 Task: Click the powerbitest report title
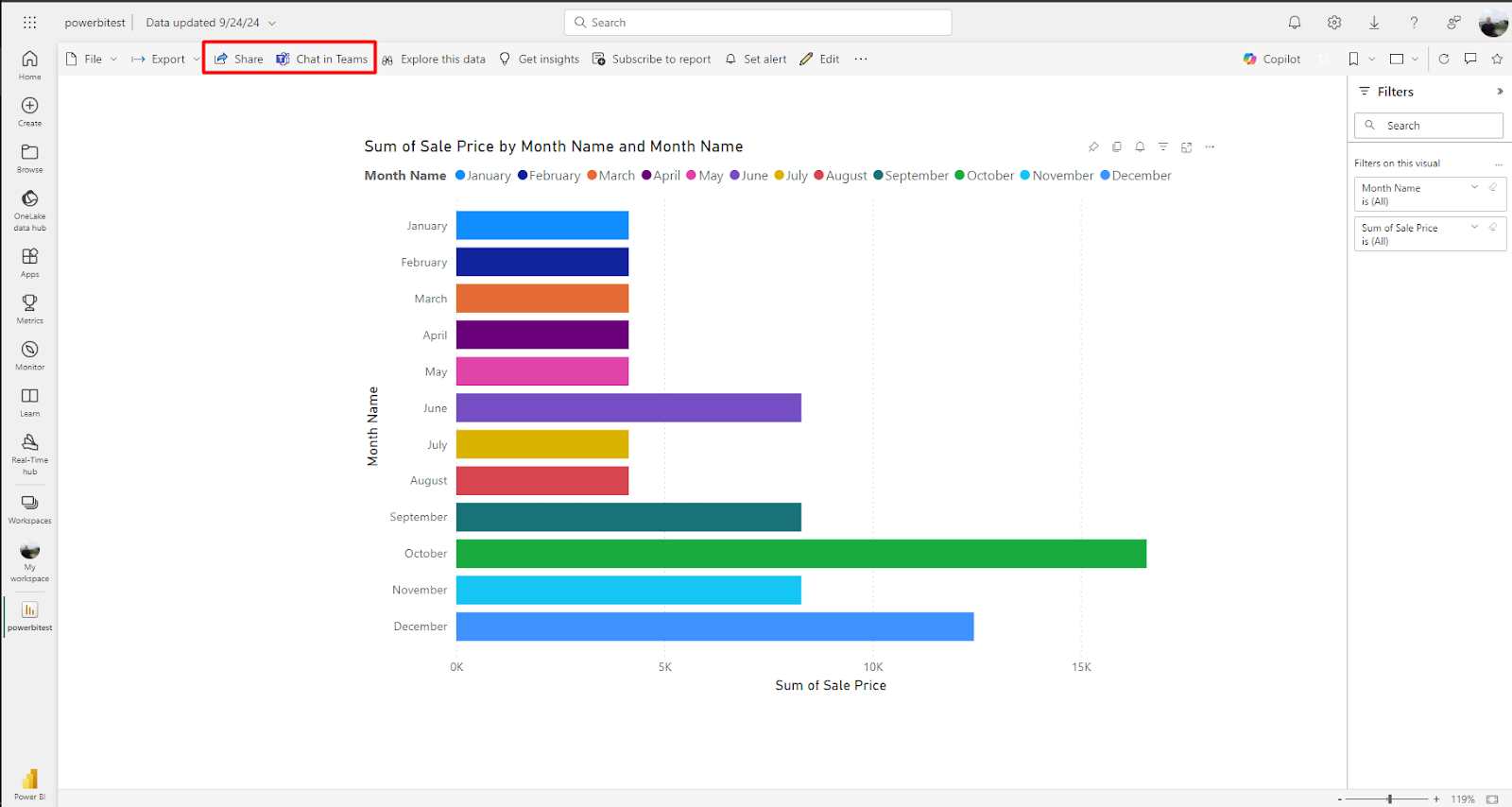(x=94, y=23)
